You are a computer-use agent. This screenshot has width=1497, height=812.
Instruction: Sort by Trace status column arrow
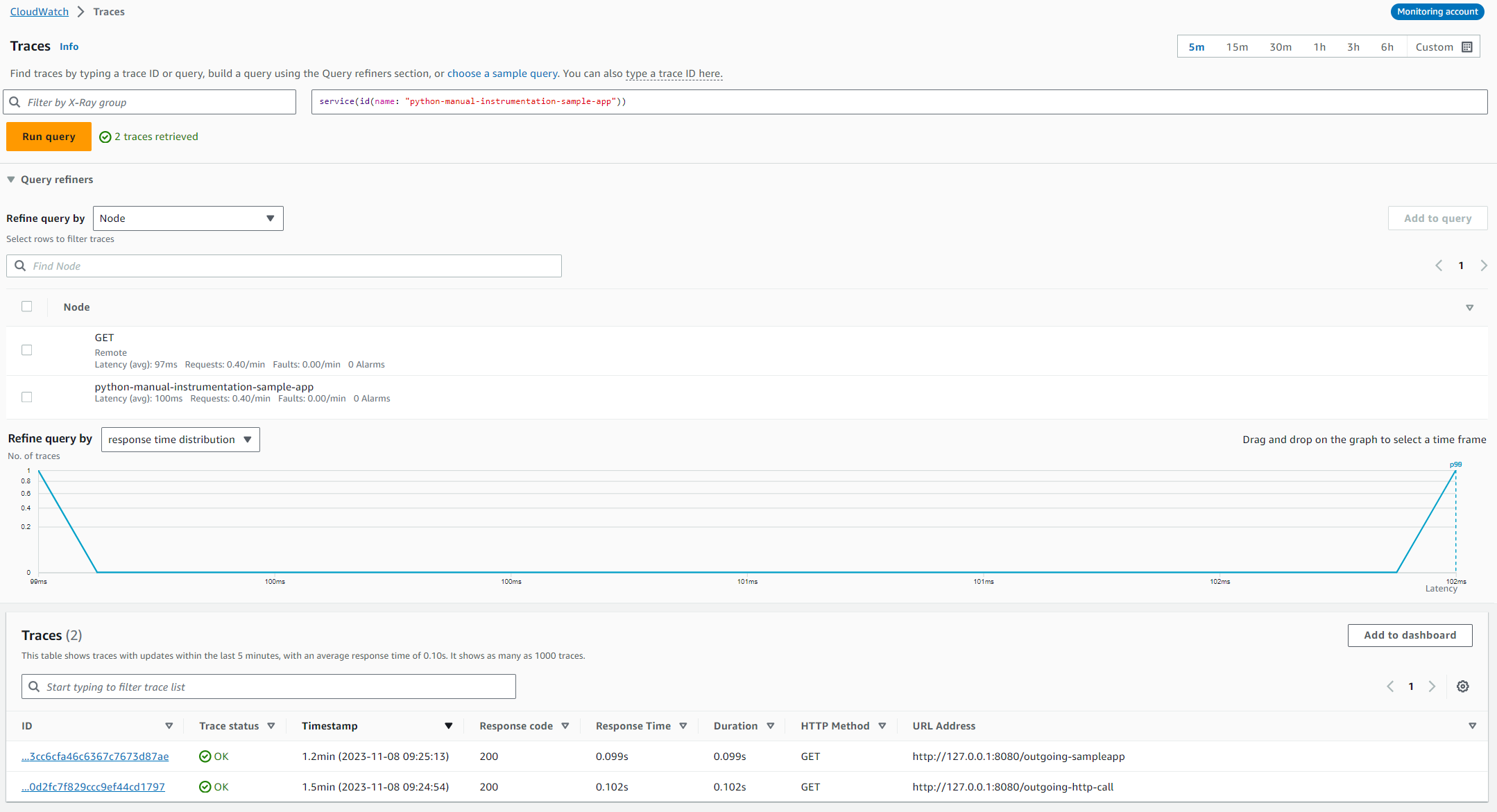271,726
